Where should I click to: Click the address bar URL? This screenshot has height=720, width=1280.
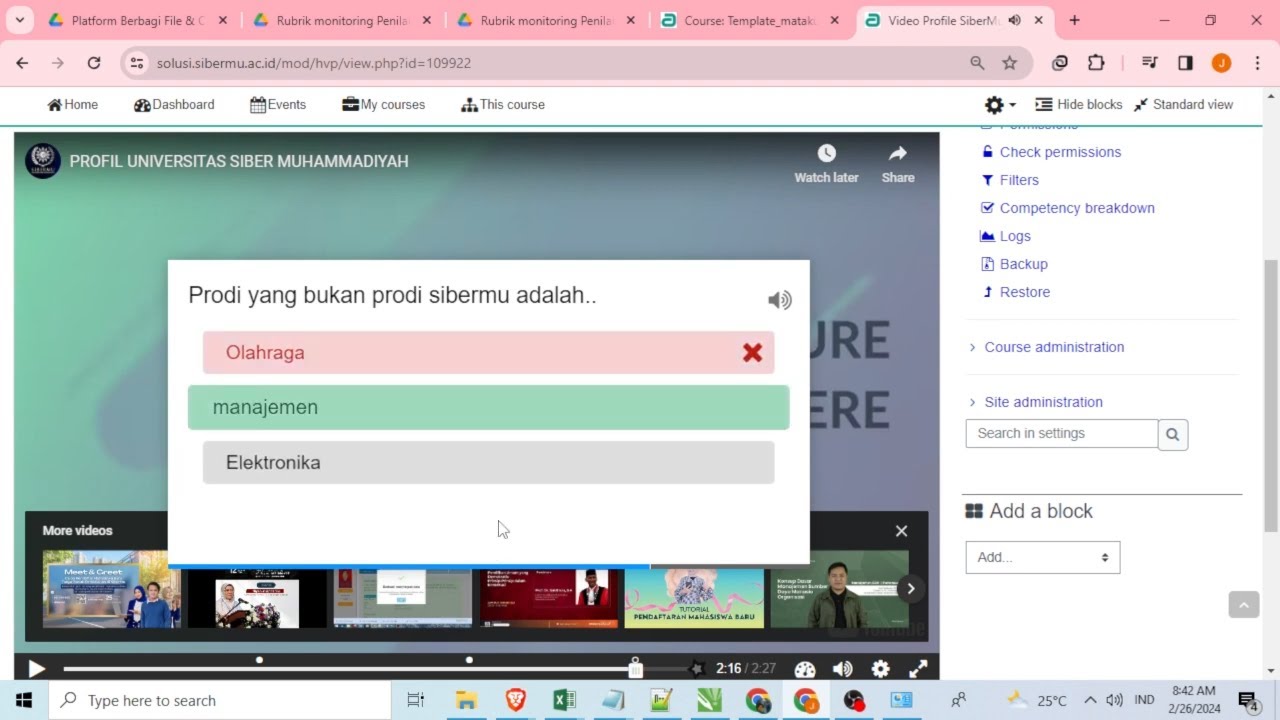[314, 63]
